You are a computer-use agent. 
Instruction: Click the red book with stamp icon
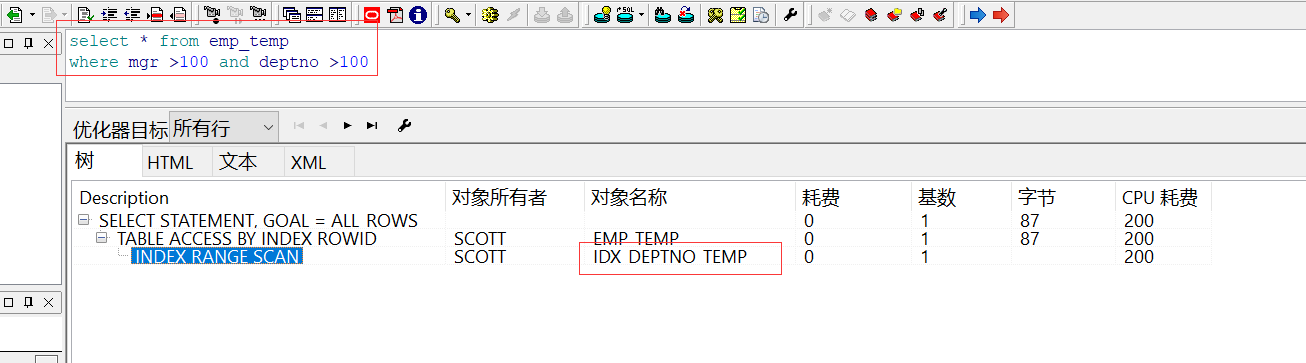click(x=941, y=15)
